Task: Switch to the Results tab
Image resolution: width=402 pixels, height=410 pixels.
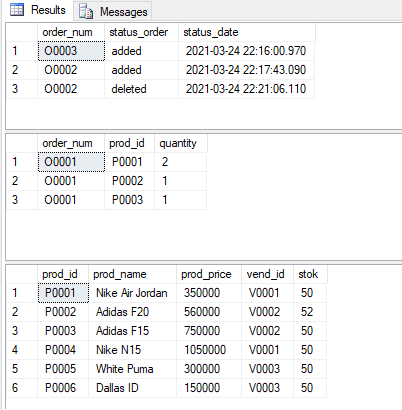Action: click(37, 10)
